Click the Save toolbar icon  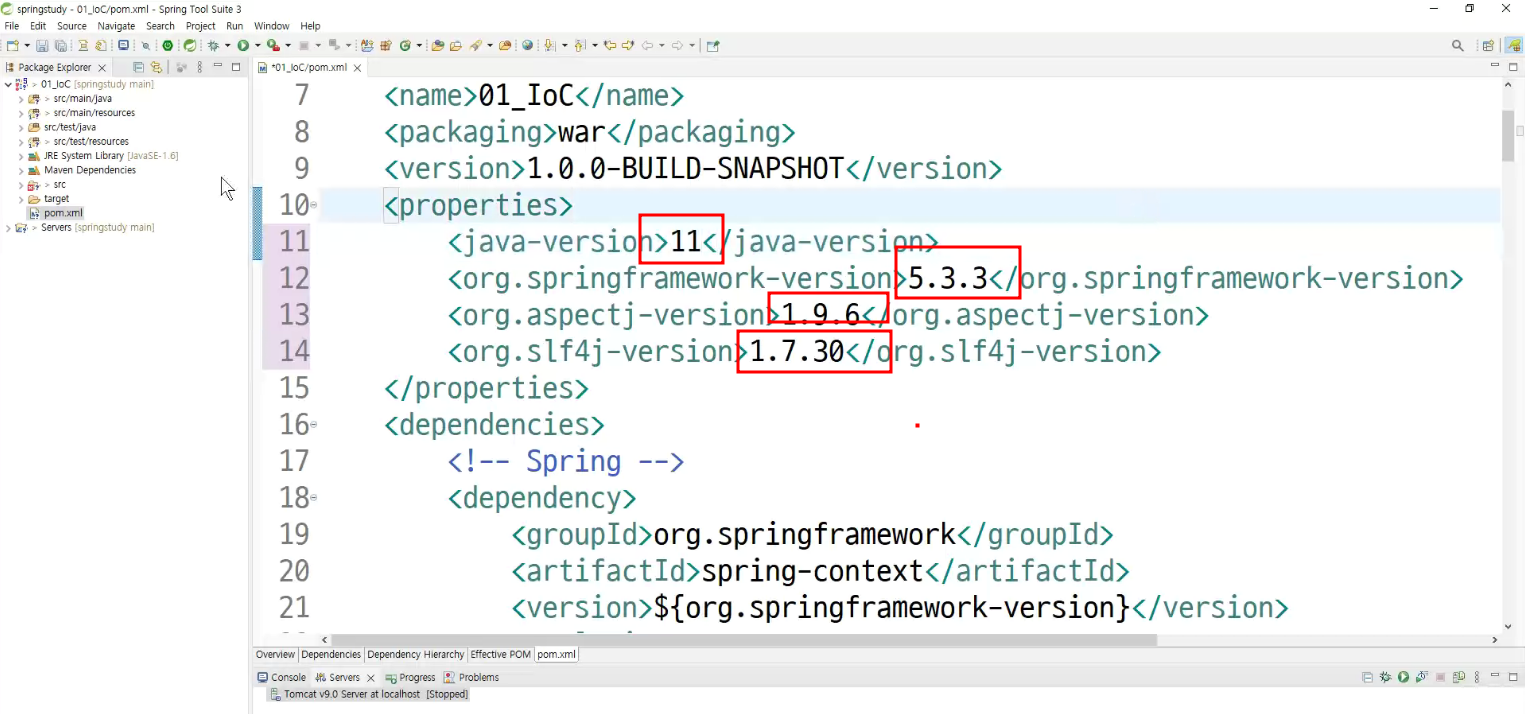coord(42,45)
